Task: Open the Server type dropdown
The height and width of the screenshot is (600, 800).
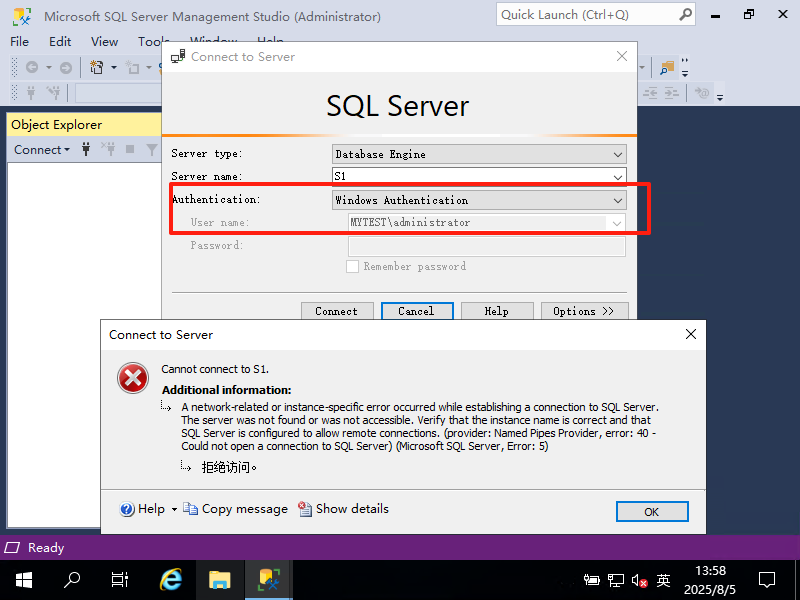Action: coord(617,154)
